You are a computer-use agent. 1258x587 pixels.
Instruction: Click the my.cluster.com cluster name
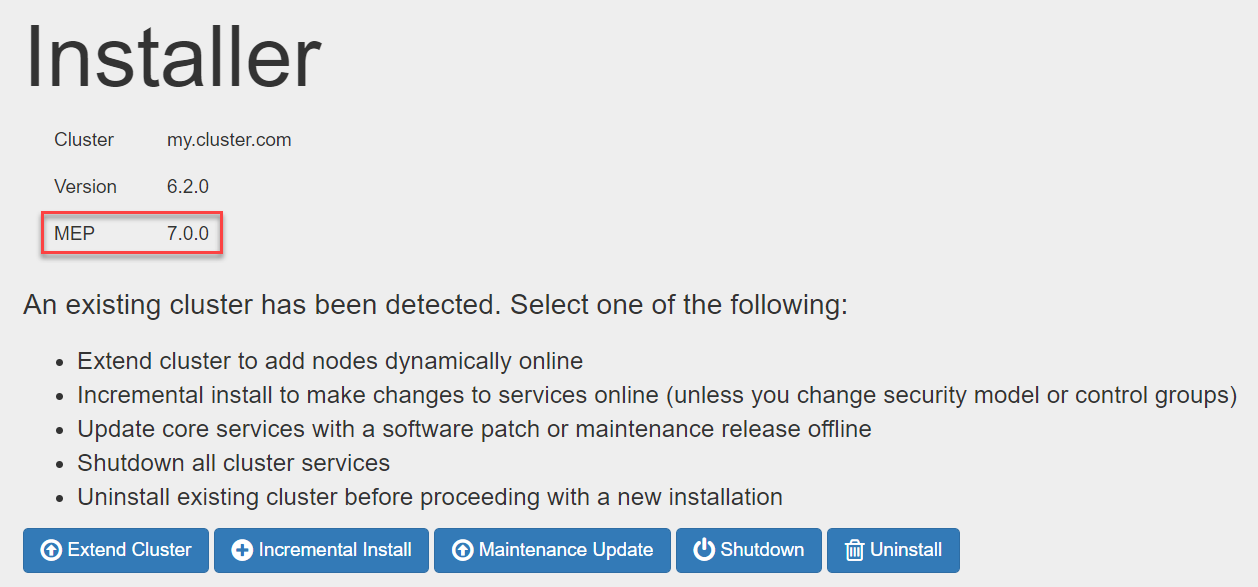tap(229, 140)
